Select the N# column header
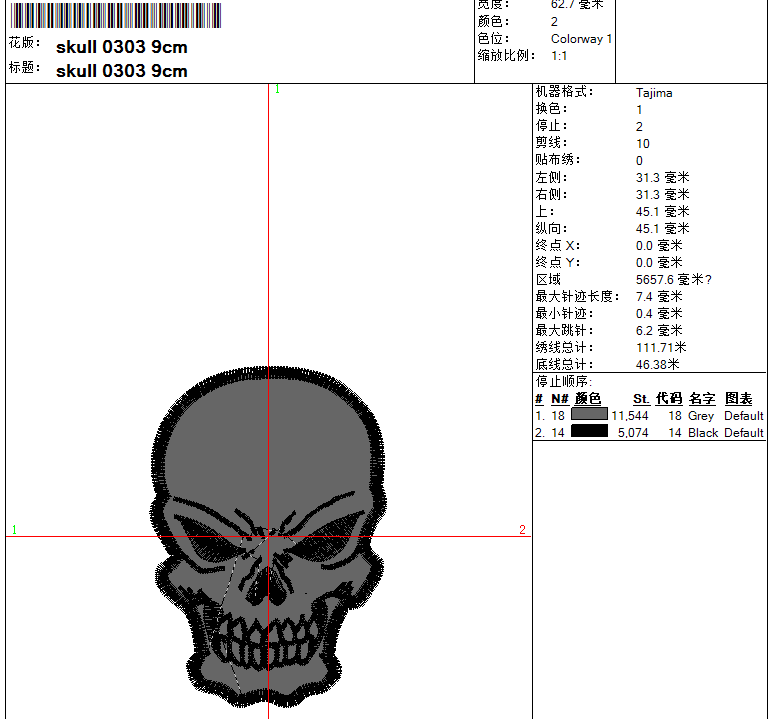The width and height of the screenshot is (775, 719). coord(559,399)
